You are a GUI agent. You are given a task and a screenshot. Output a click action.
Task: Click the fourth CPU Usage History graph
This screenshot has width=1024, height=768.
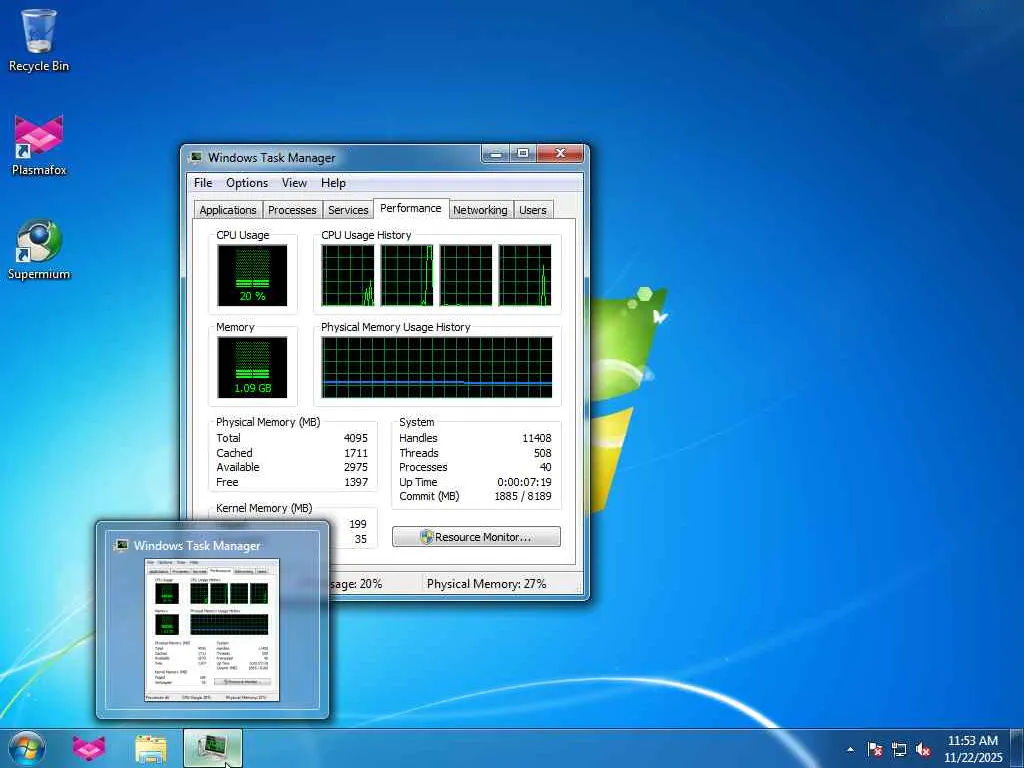tap(525, 275)
